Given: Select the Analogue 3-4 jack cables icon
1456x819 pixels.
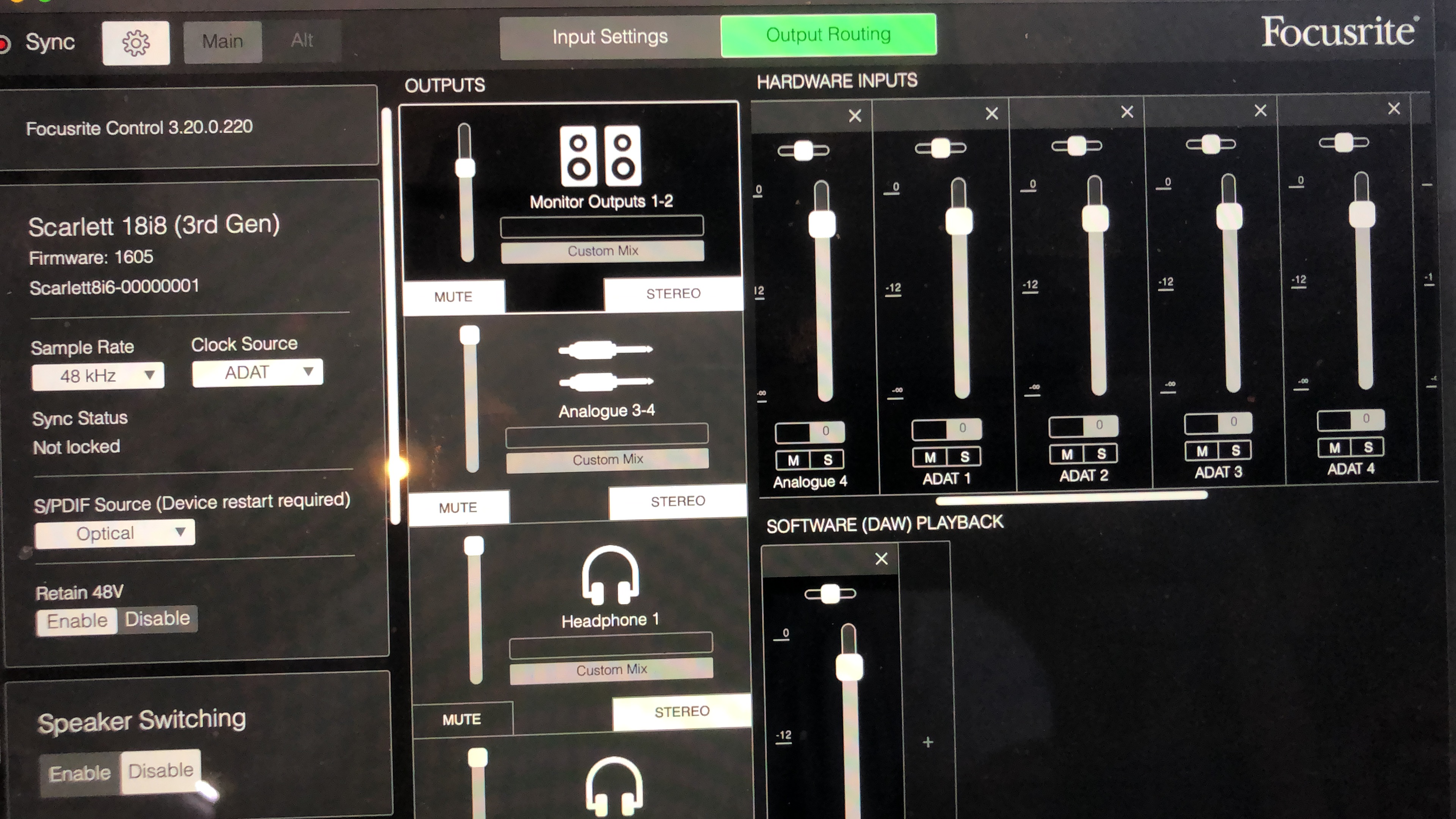Looking at the screenshot, I should pos(606,366).
